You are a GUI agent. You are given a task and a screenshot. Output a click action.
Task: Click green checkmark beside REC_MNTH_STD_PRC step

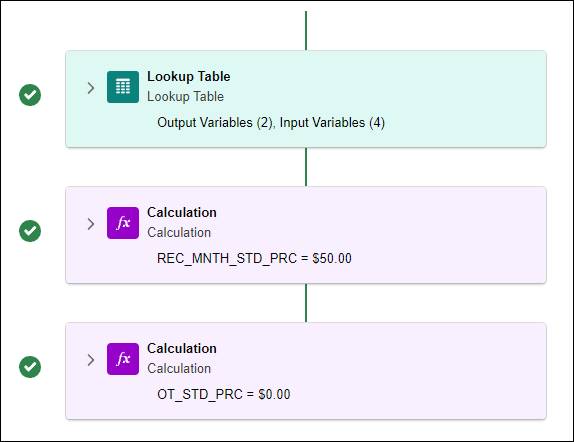click(30, 231)
